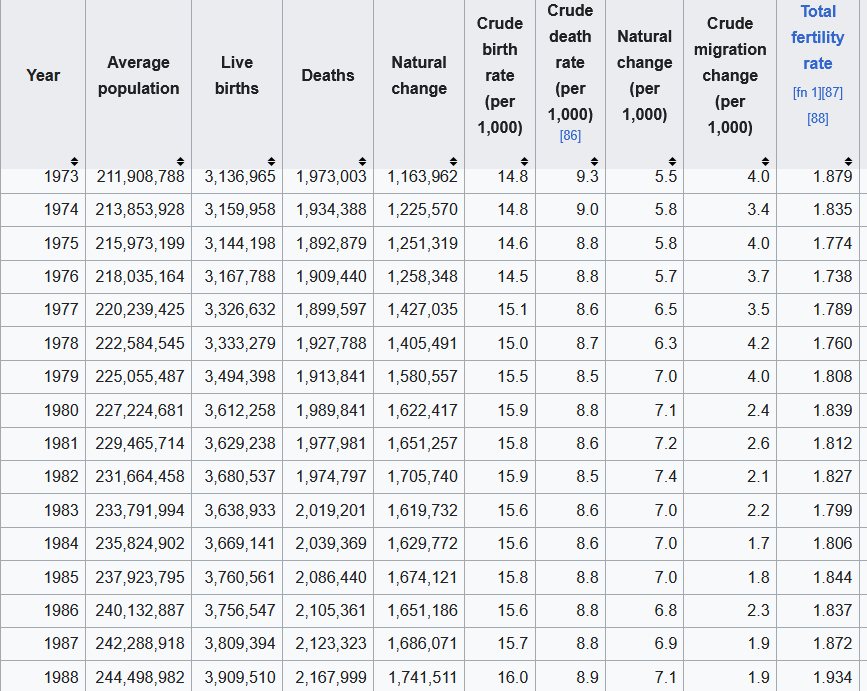Sort by Crude birth rate arrows

pyautogui.click(x=524, y=161)
